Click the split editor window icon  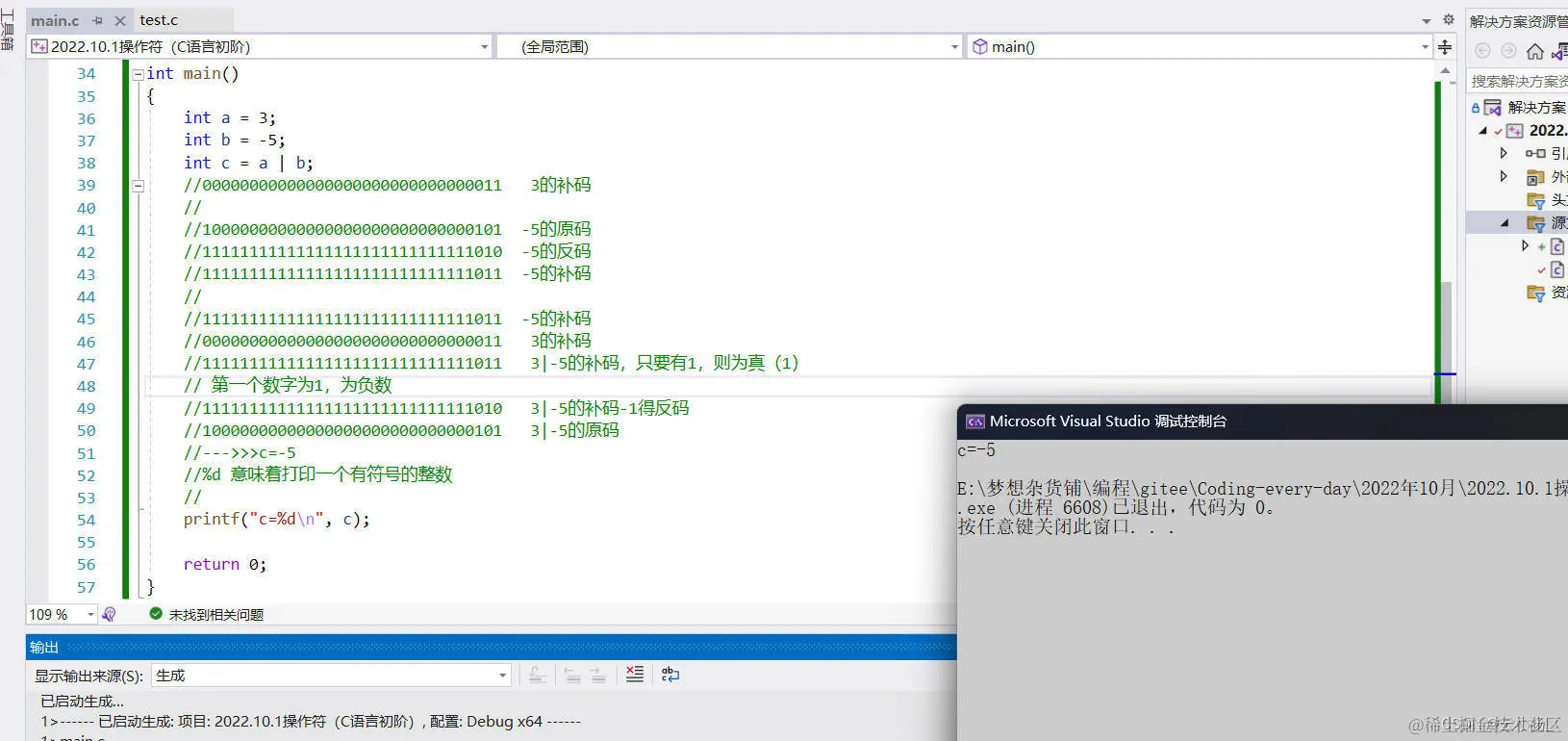[x=1445, y=46]
